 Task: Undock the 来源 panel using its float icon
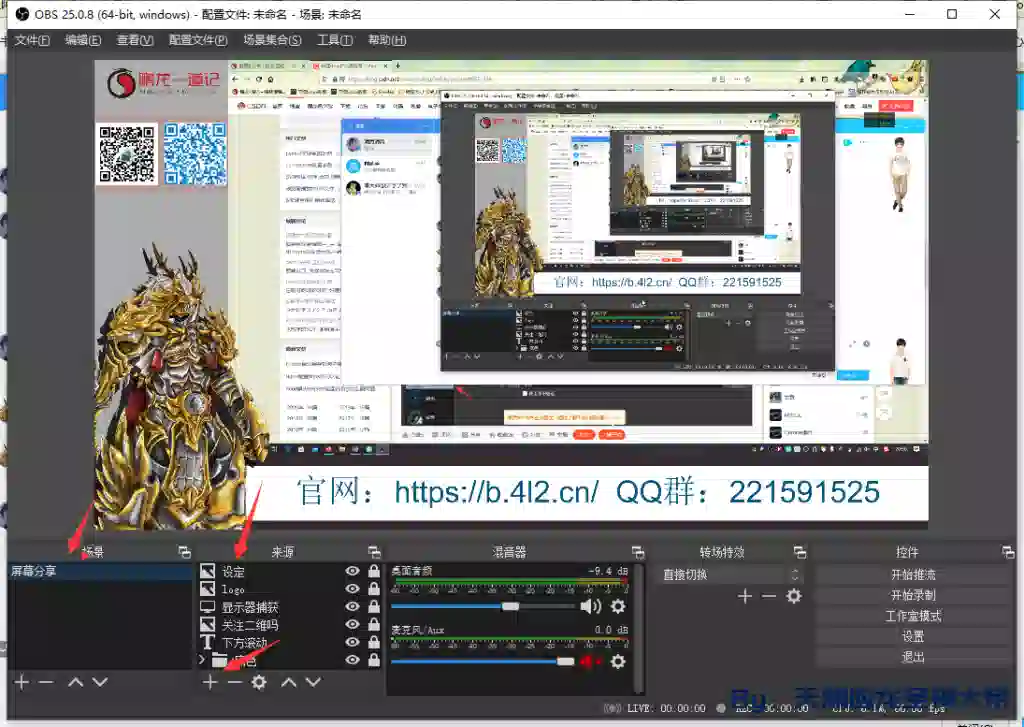click(374, 552)
